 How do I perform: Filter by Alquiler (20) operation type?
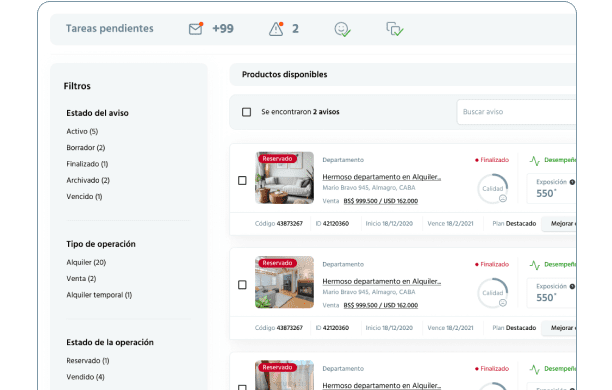[x=86, y=262]
